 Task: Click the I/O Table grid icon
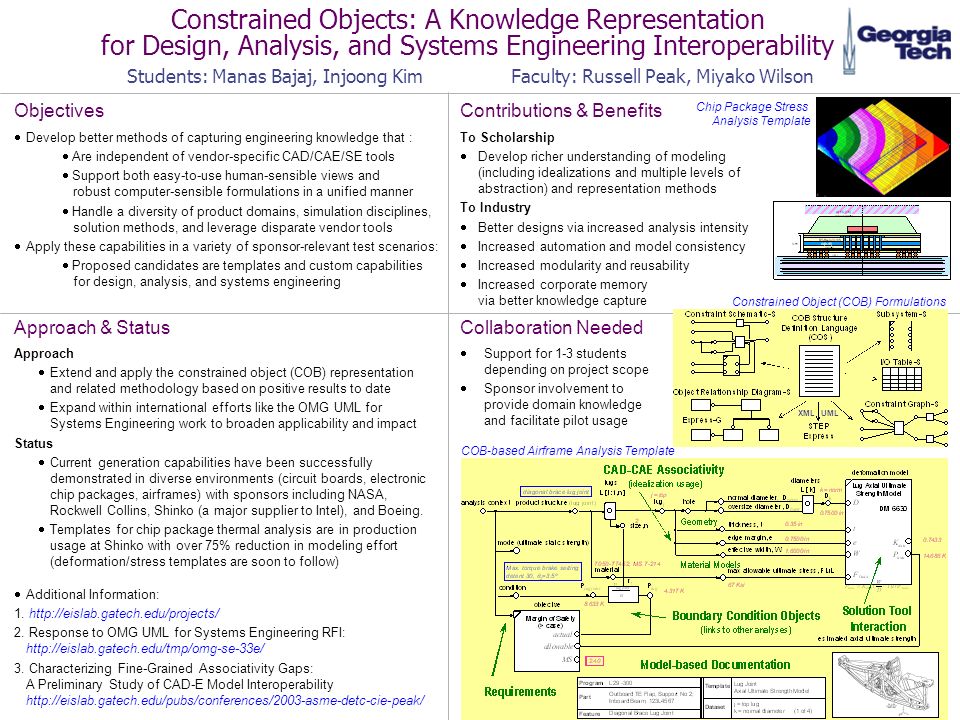pyautogui.click(x=902, y=378)
